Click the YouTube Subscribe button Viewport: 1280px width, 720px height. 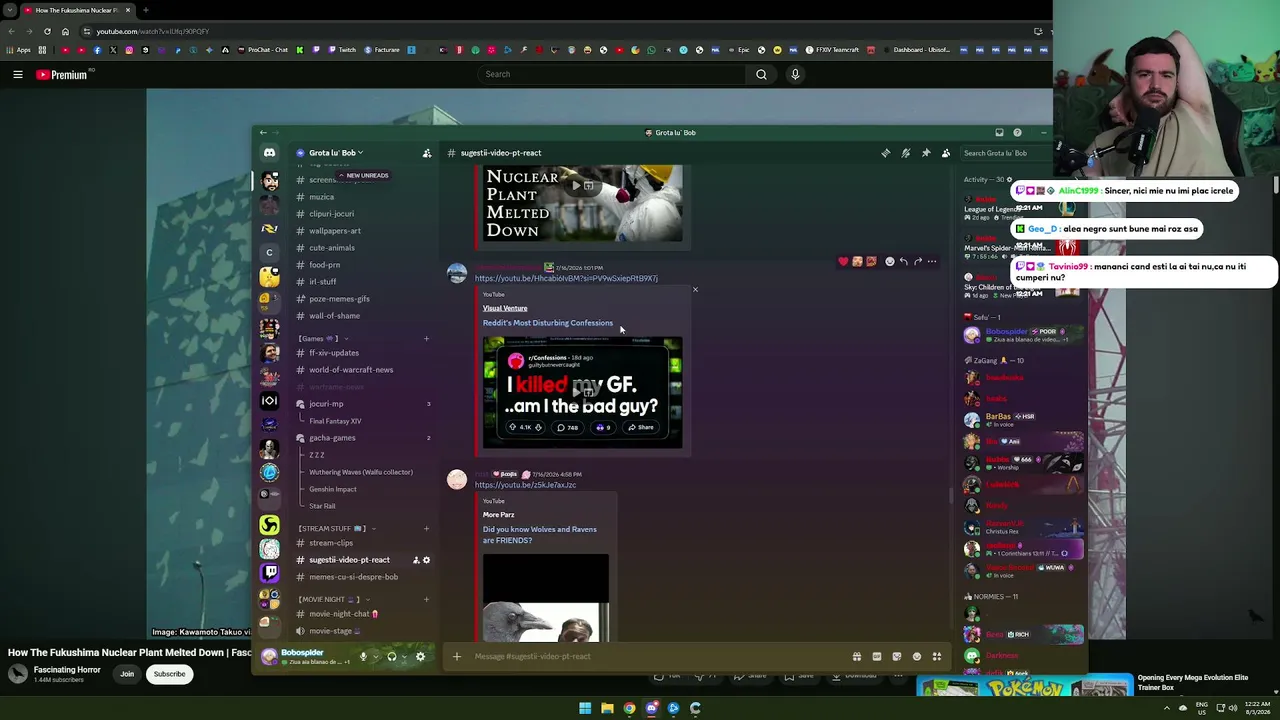pyautogui.click(x=169, y=674)
